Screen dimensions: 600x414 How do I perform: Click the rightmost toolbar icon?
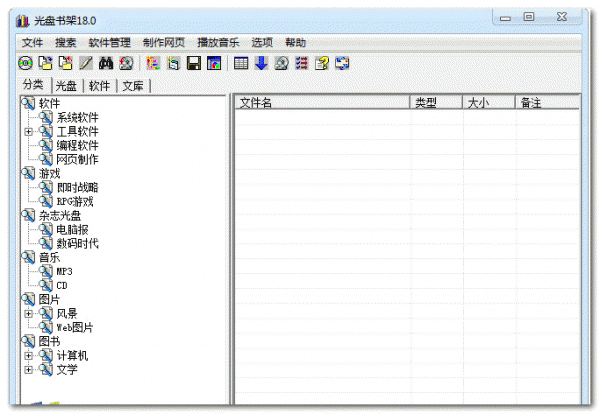point(342,64)
